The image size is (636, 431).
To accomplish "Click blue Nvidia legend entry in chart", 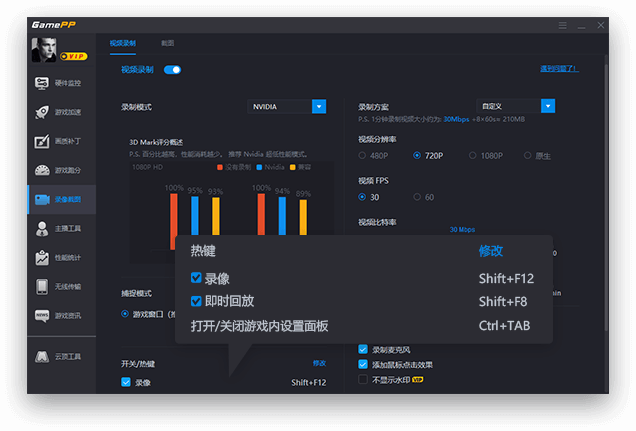I will (271, 167).
